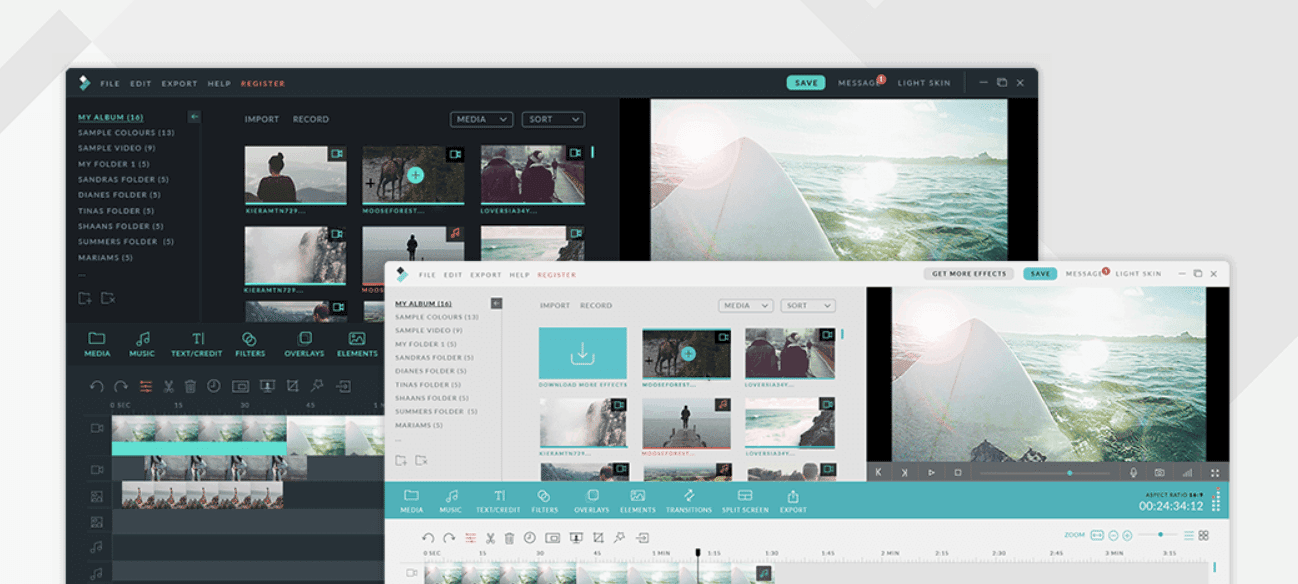Click add new folder icon in light window
Screen dimensions: 1298x584
401,460
